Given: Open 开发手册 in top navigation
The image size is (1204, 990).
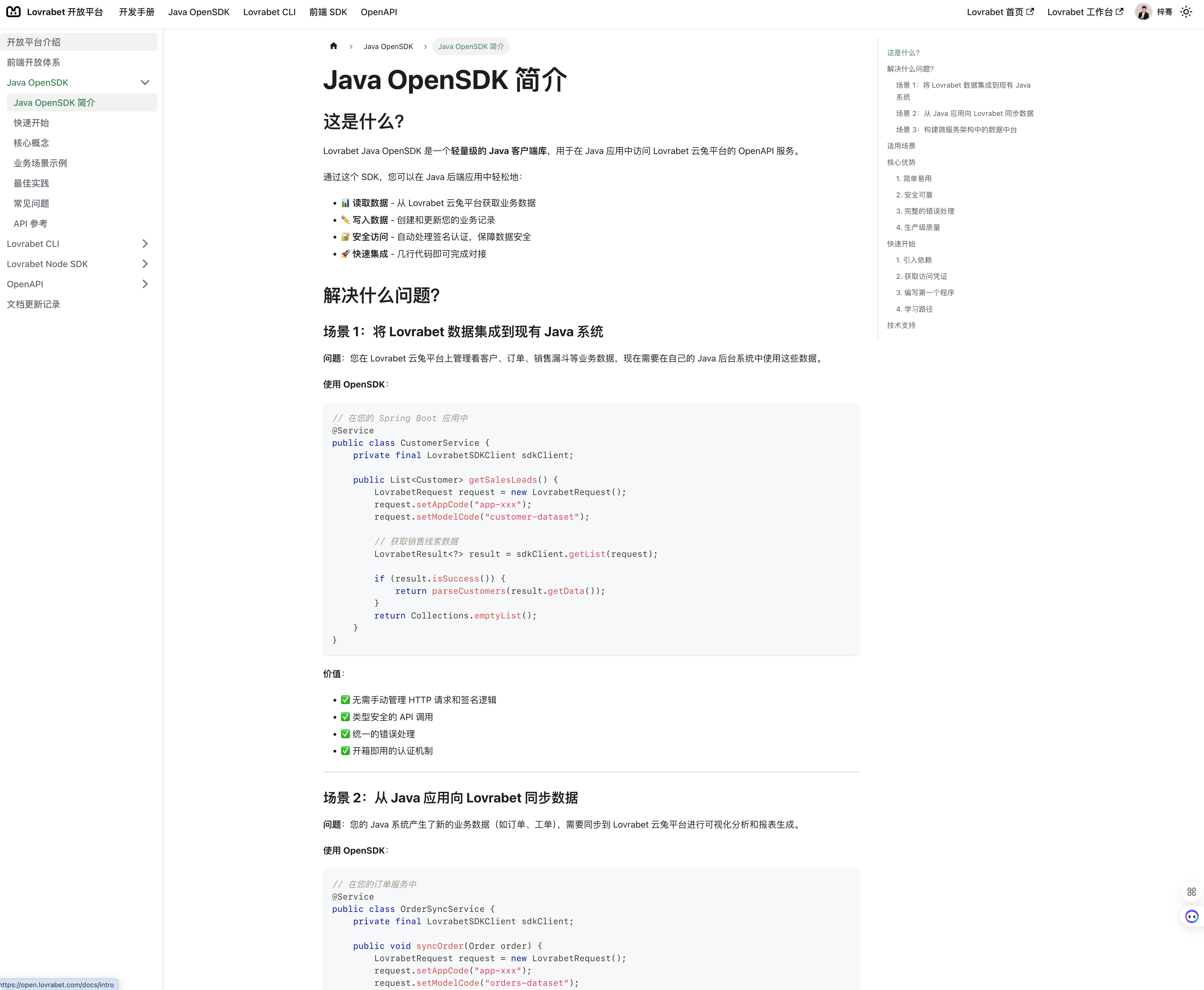Looking at the screenshot, I should (137, 12).
